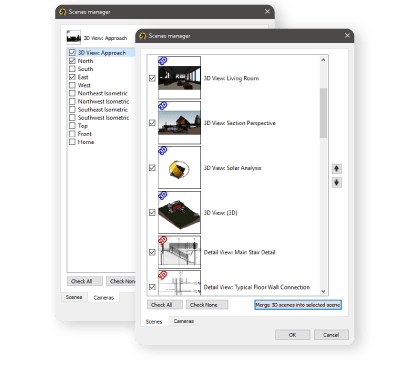Enable the South camera checkbox
Viewport: 411px width, 371px height.
click(x=72, y=69)
